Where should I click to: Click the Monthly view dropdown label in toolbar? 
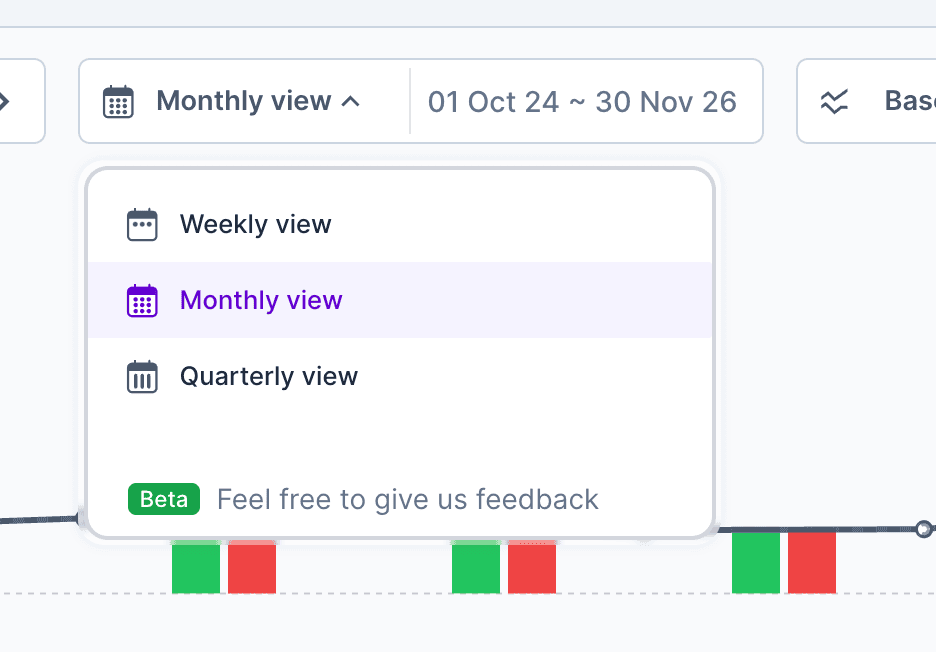243,101
